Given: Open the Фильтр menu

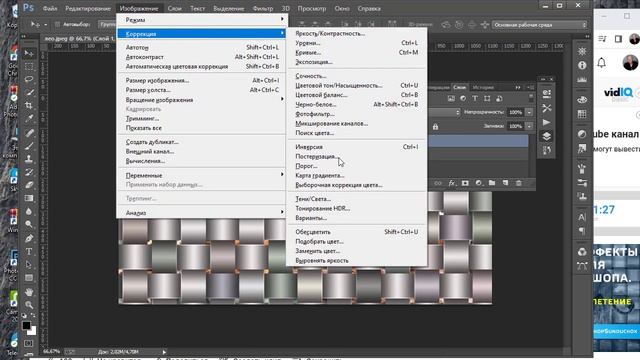Looking at the screenshot, I should tap(263, 8).
